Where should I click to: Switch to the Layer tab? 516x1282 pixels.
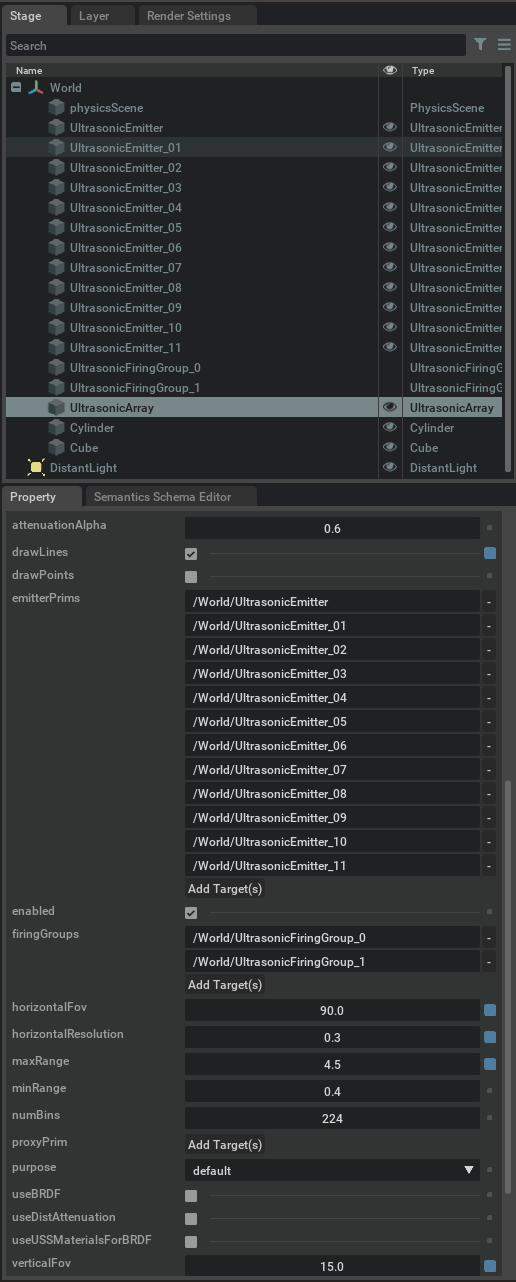(x=94, y=16)
